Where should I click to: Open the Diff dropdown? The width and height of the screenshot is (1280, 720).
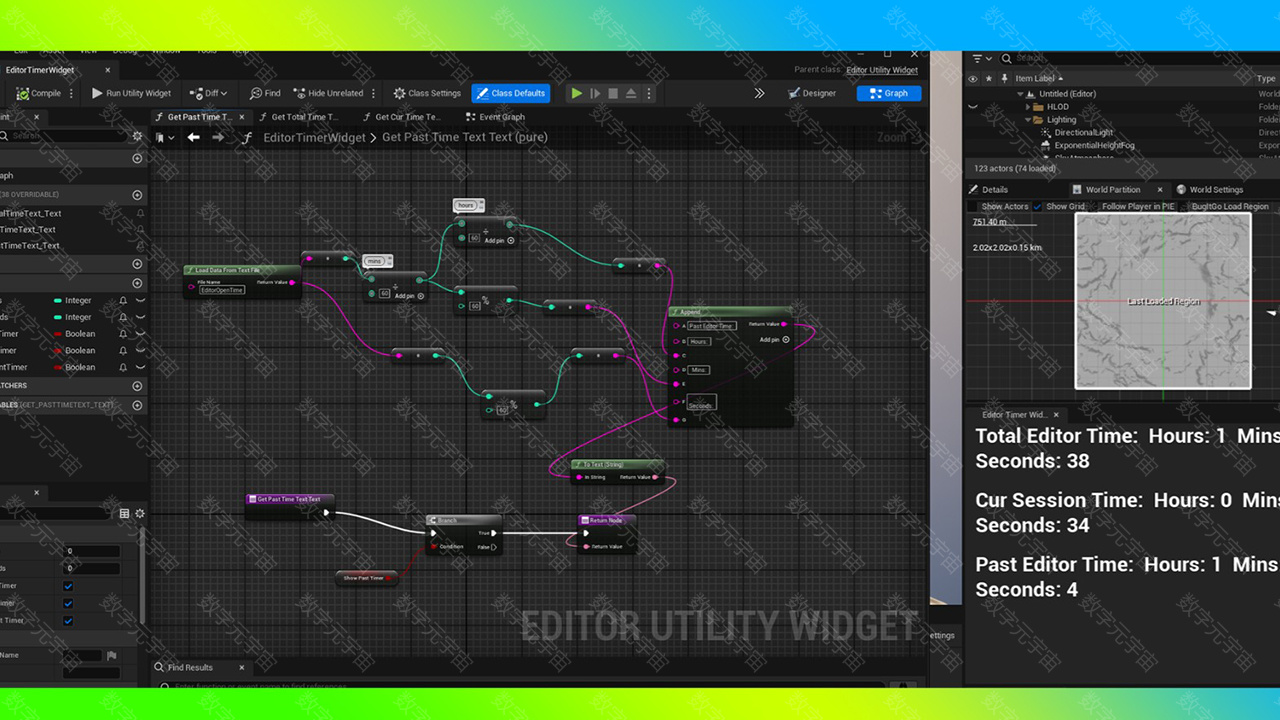click(x=209, y=93)
